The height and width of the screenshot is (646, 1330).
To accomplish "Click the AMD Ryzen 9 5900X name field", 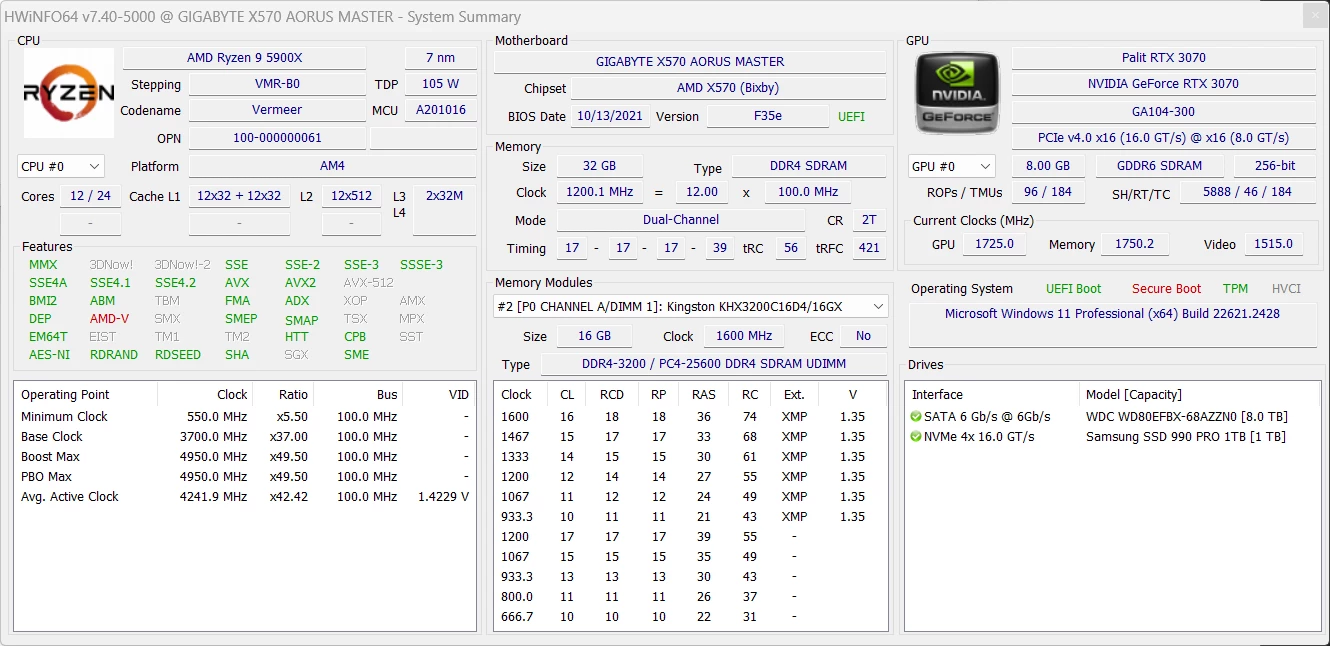I will [244, 58].
